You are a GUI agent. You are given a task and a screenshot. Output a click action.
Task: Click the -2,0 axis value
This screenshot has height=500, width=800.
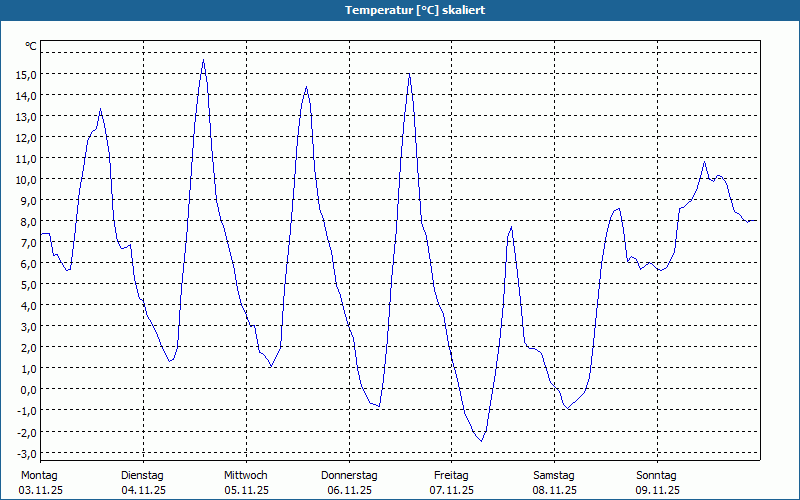click(x=27, y=432)
